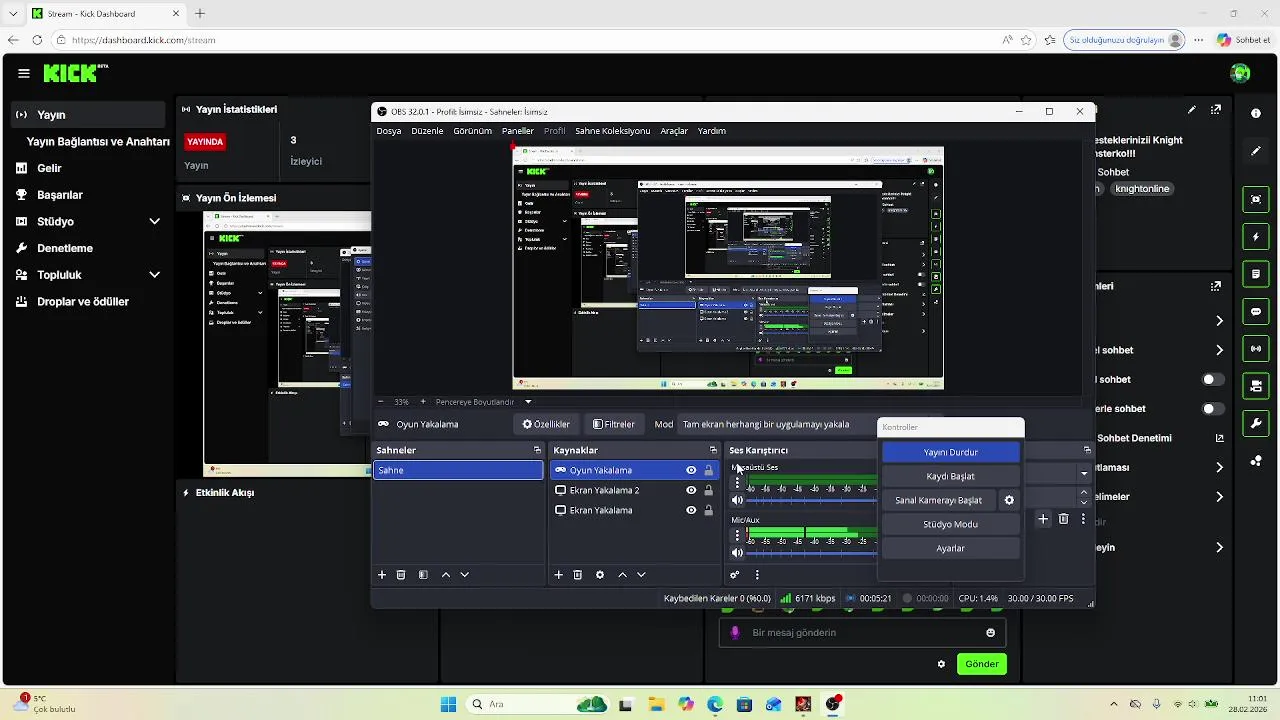
Task: Open source properties gear in Kaynaklar toolbar
Action: tap(600, 575)
